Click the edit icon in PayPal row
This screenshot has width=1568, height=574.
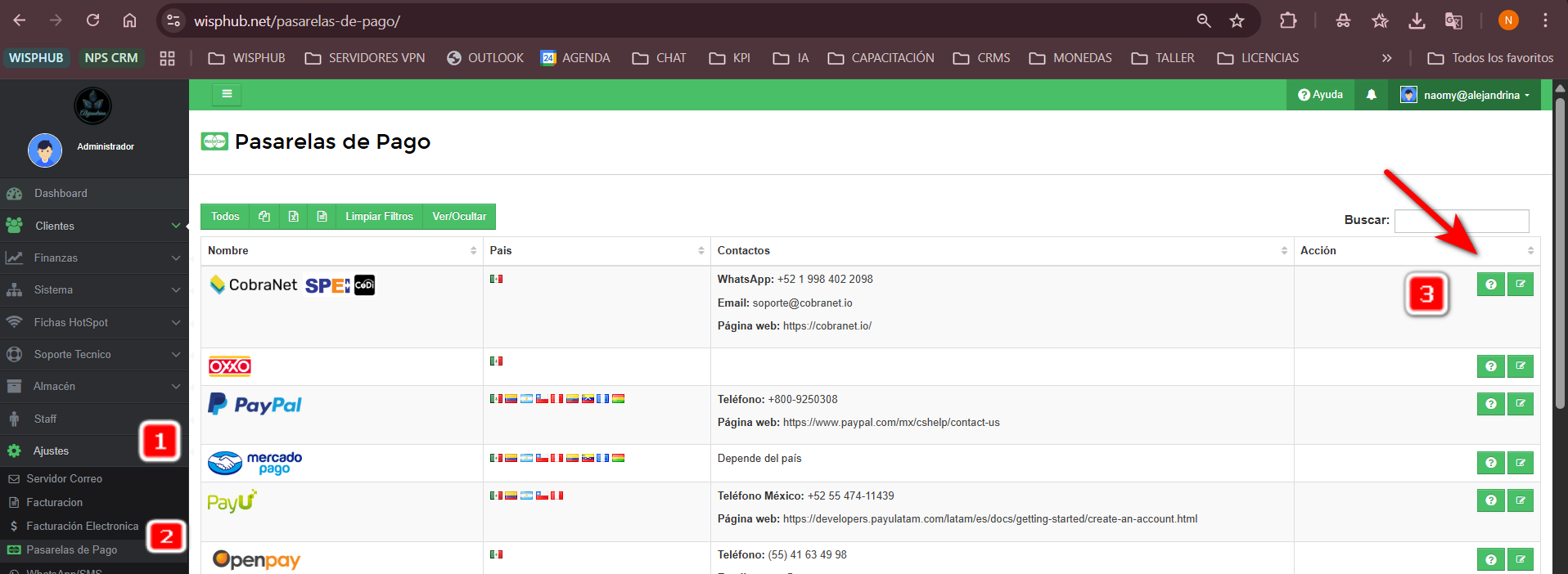tap(1520, 404)
